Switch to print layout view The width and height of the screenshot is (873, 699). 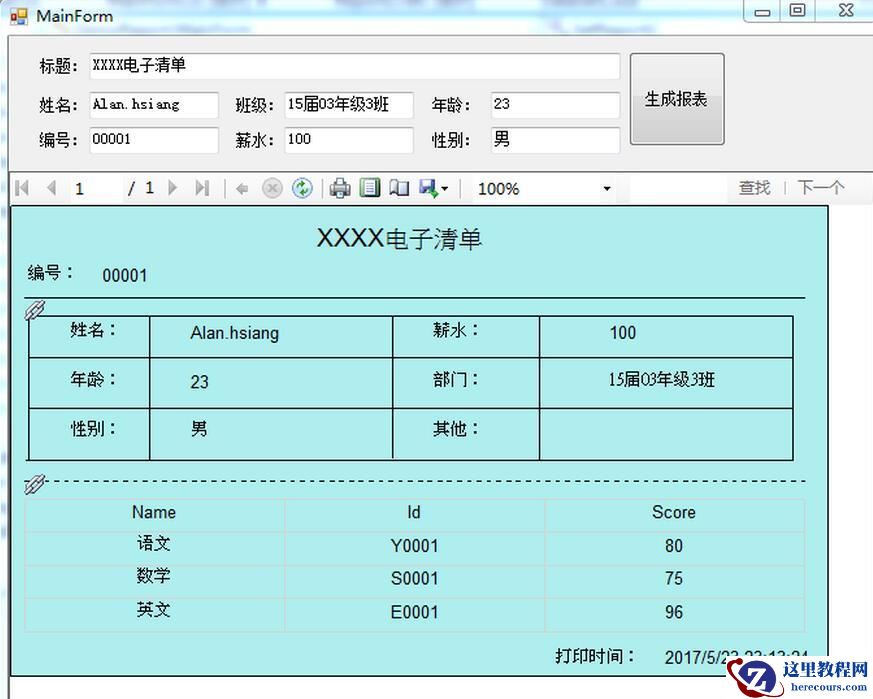pos(369,188)
